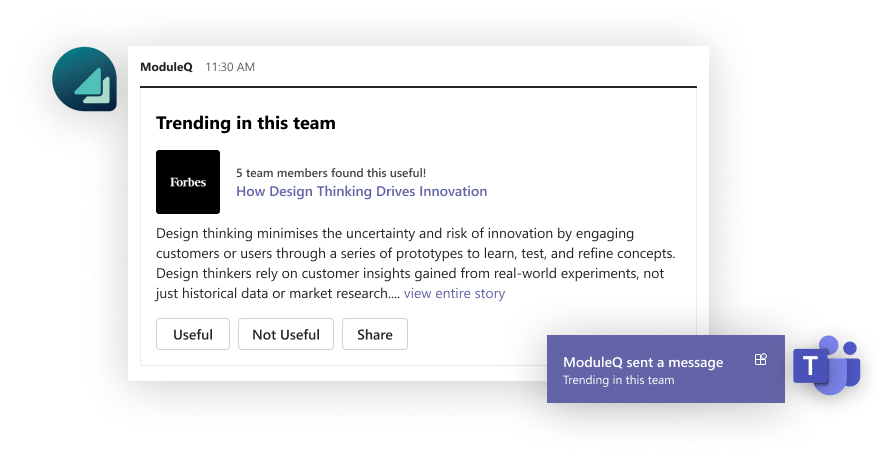The height and width of the screenshot is (457, 877).
Task: Click the 5 team members found this useful text
Action: click(x=331, y=173)
